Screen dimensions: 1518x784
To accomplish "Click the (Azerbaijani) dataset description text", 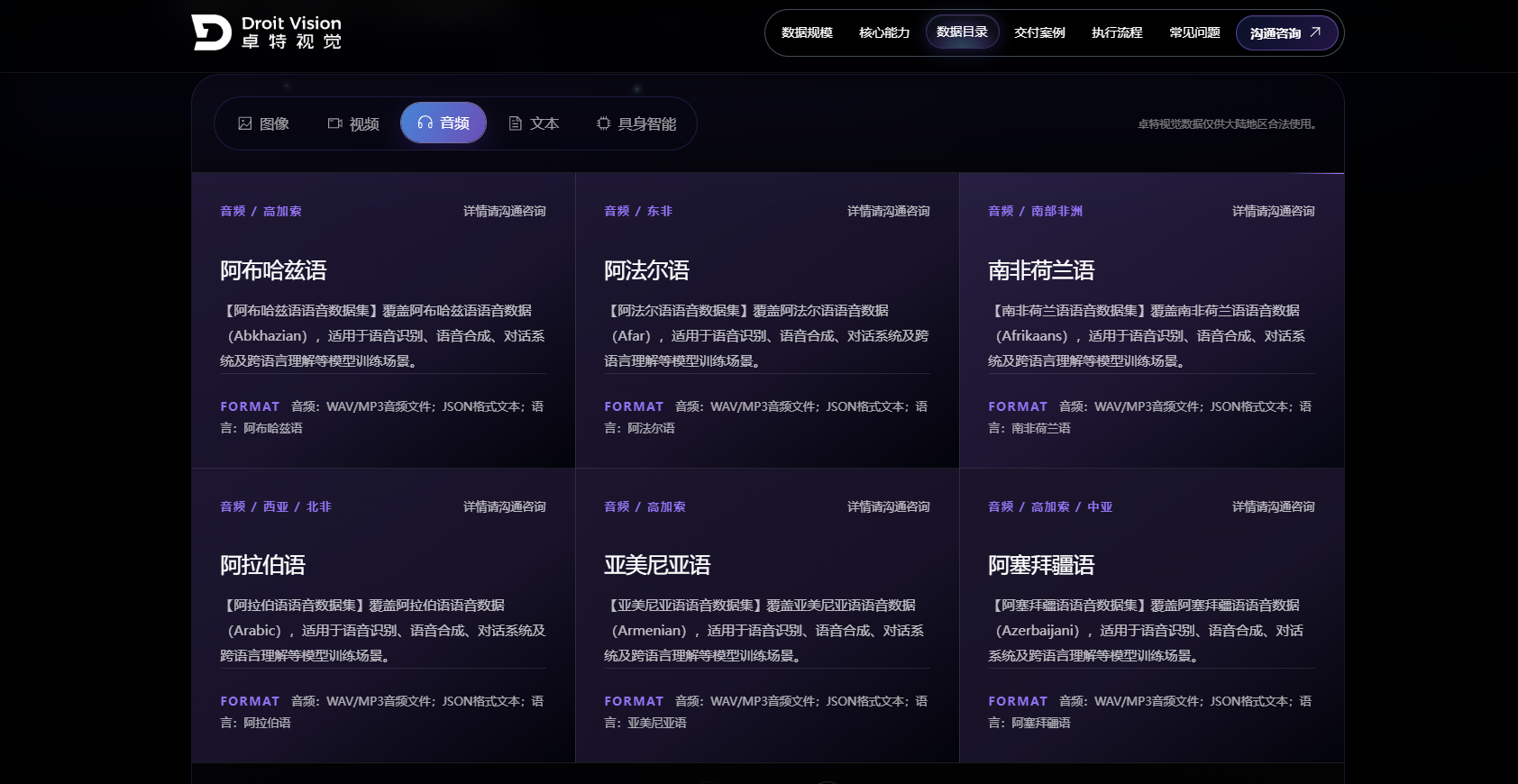I will click(x=1151, y=630).
